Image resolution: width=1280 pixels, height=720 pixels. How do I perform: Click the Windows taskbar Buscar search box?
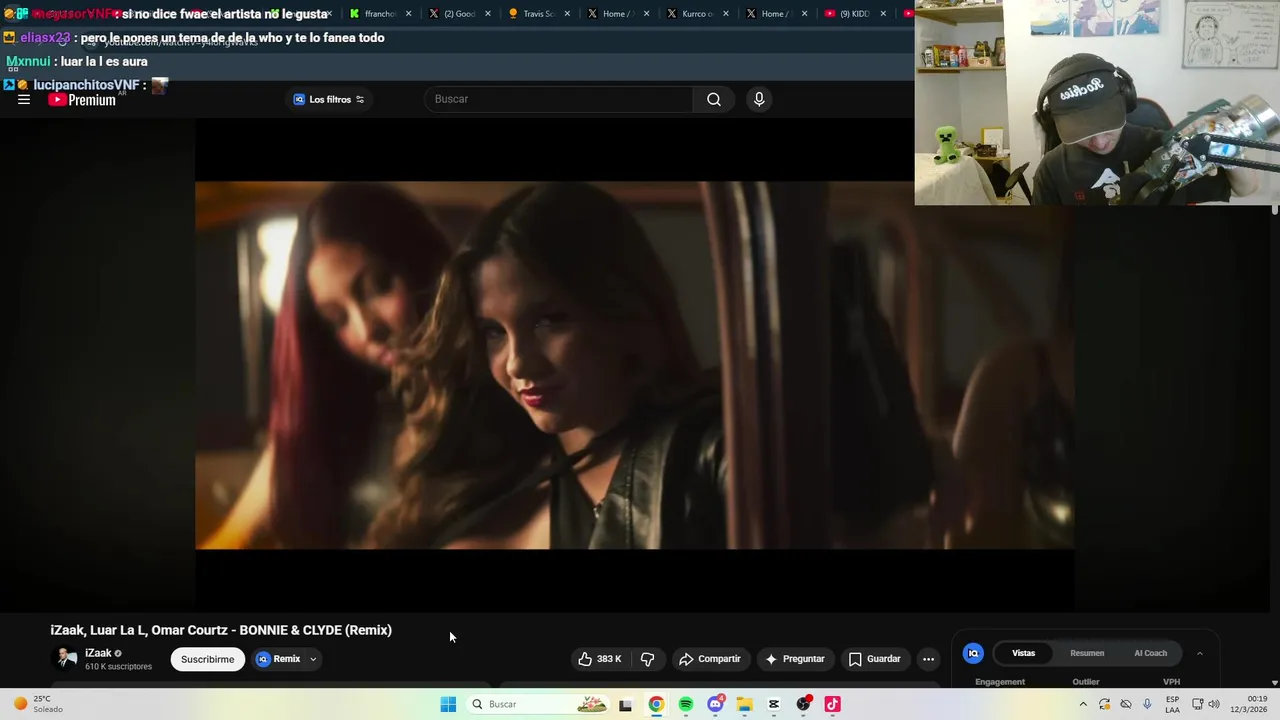[538, 704]
